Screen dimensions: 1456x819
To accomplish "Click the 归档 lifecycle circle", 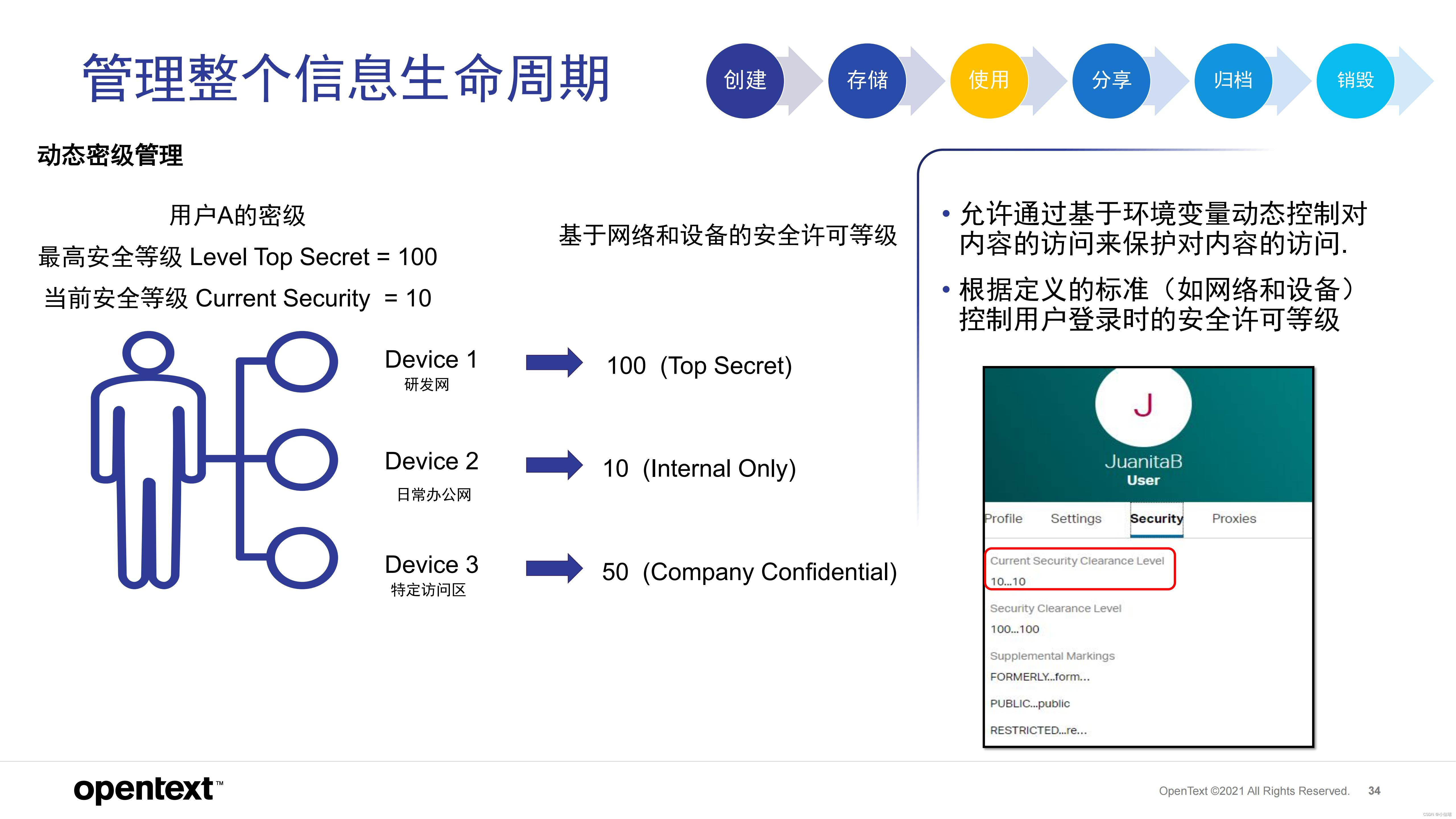I will point(1233,80).
